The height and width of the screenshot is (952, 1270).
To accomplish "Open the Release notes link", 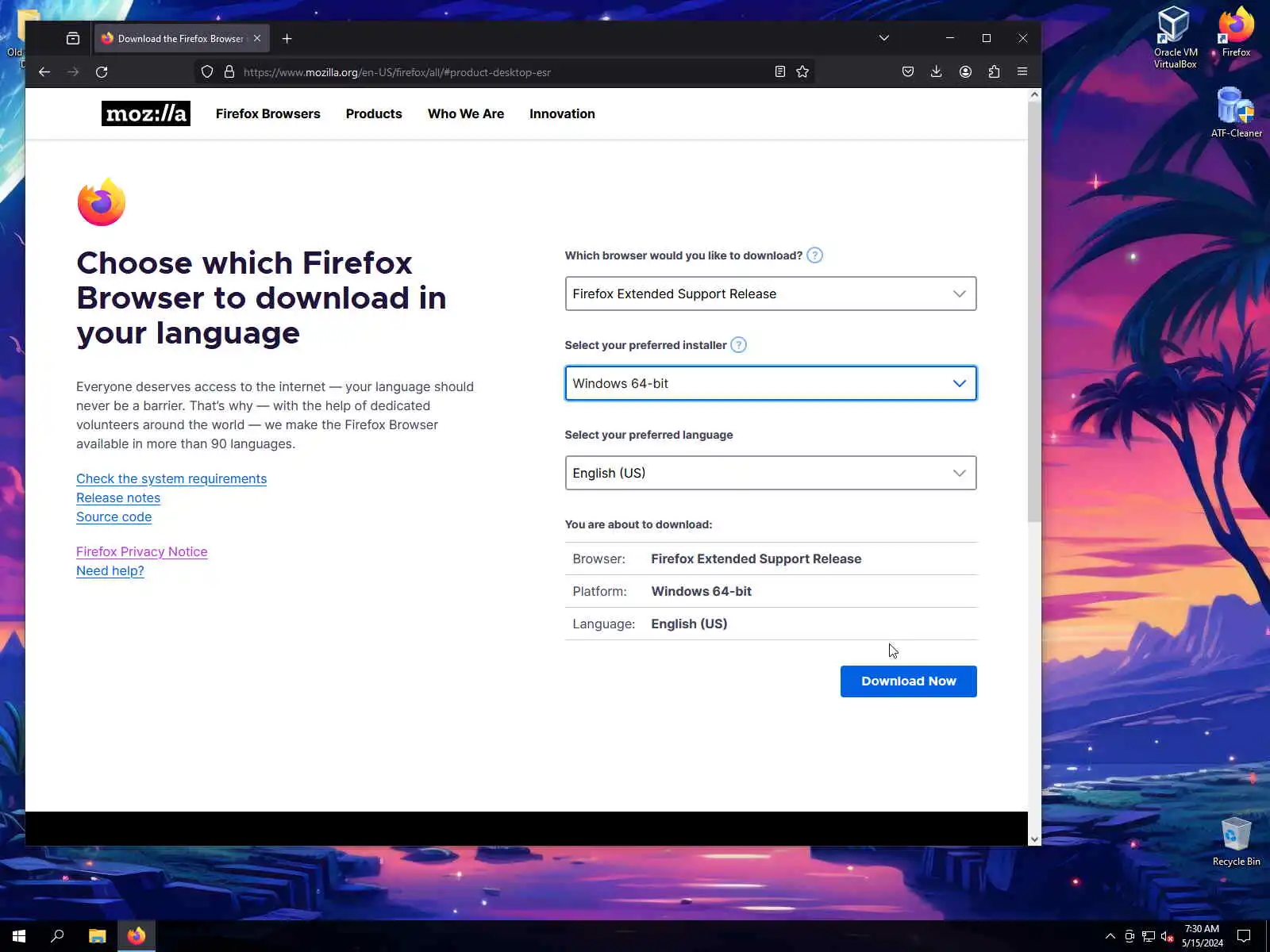I will [118, 497].
